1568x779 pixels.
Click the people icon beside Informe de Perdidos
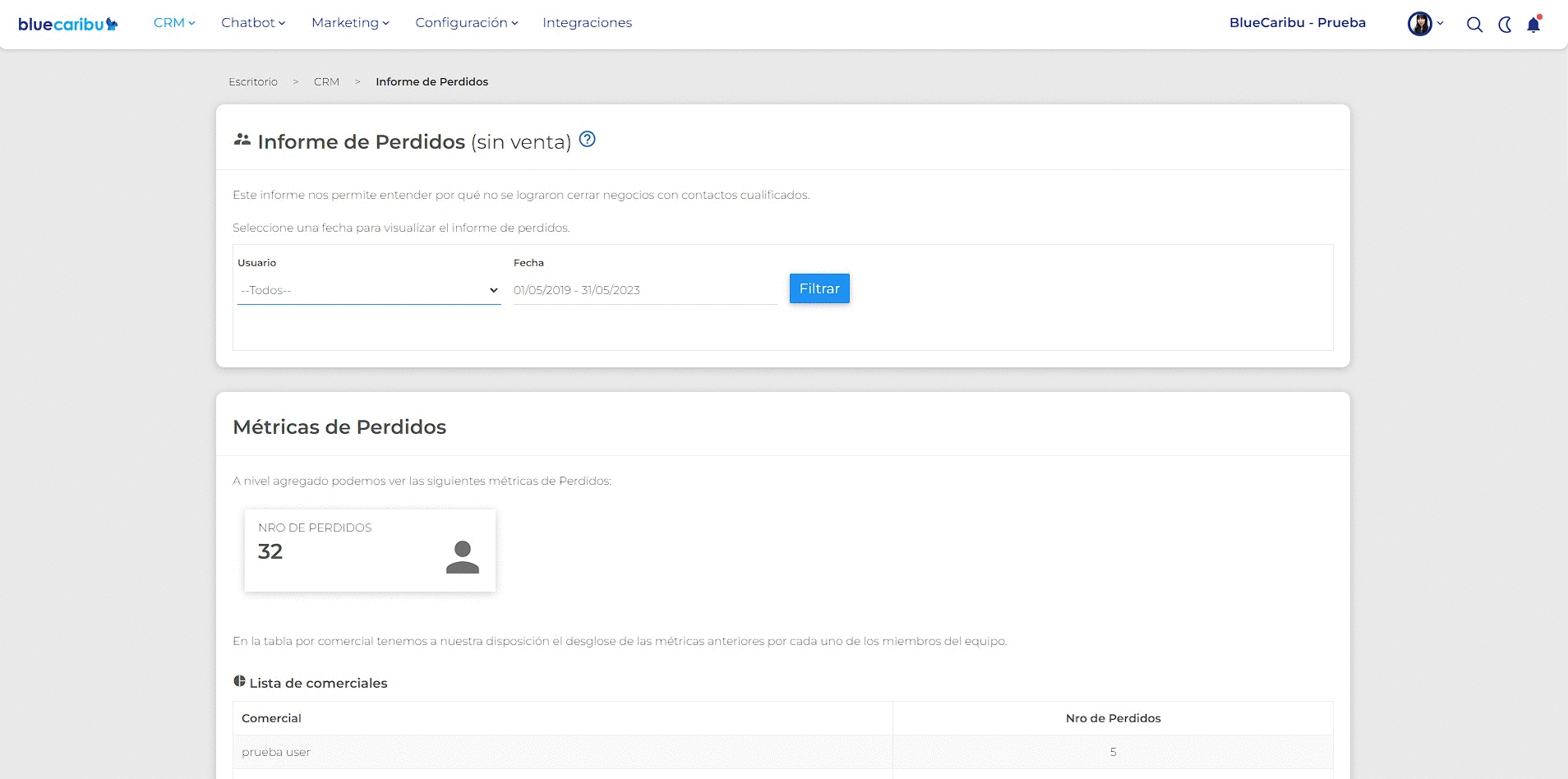pyautogui.click(x=242, y=140)
